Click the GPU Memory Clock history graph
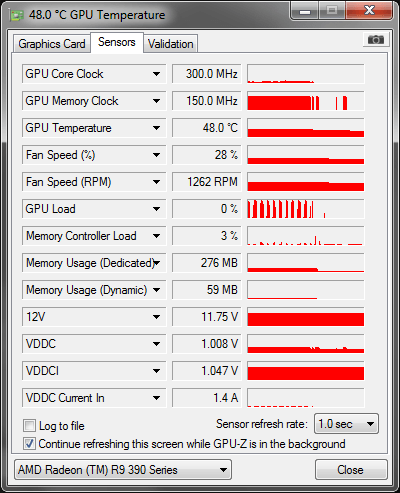 point(306,101)
